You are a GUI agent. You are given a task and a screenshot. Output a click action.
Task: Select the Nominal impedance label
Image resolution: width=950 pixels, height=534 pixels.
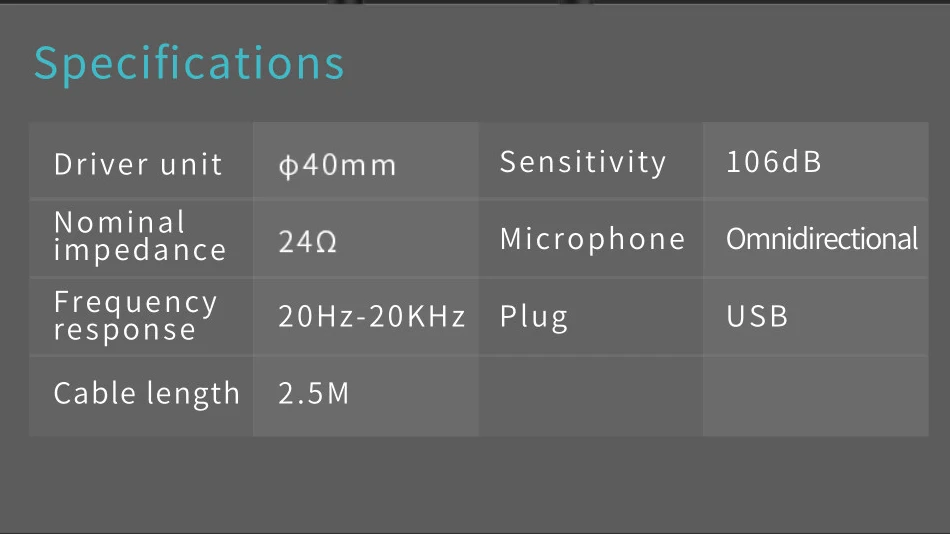coord(139,236)
